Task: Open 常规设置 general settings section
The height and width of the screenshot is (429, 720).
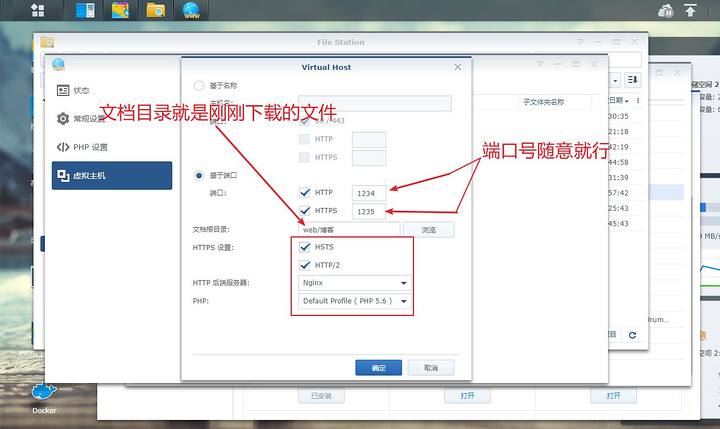Action: point(112,119)
